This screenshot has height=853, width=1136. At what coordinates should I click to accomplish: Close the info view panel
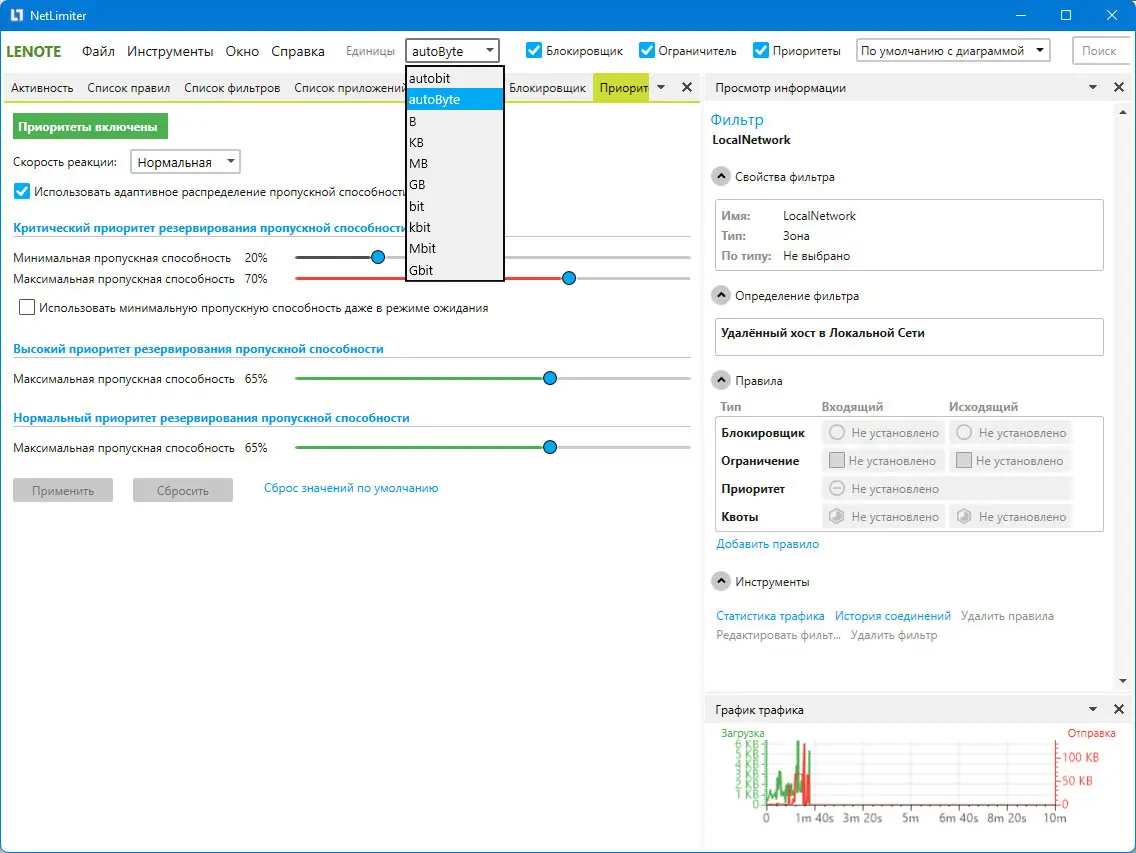1119,87
